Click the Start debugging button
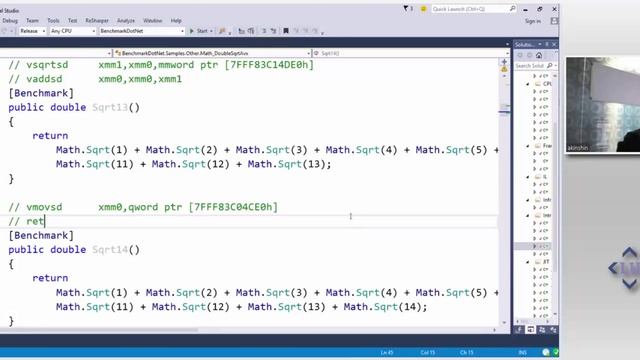Image resolution: width=640 pixels, height=360 pixels. (x=199, y=31)
